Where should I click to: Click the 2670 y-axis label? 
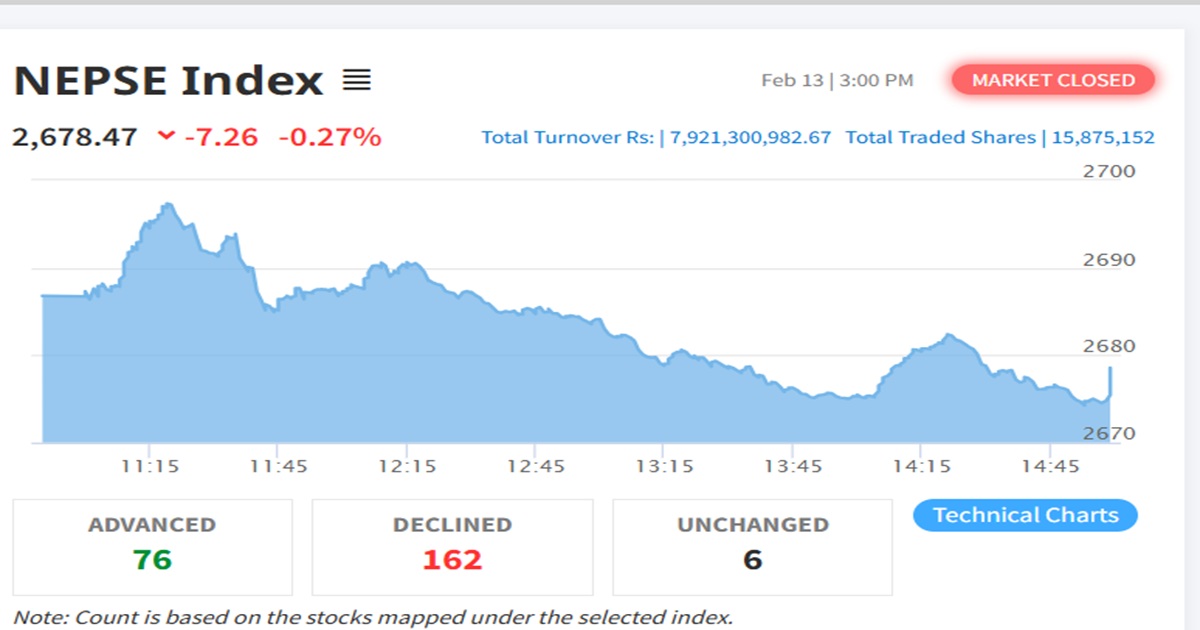tap(1109, 433)
